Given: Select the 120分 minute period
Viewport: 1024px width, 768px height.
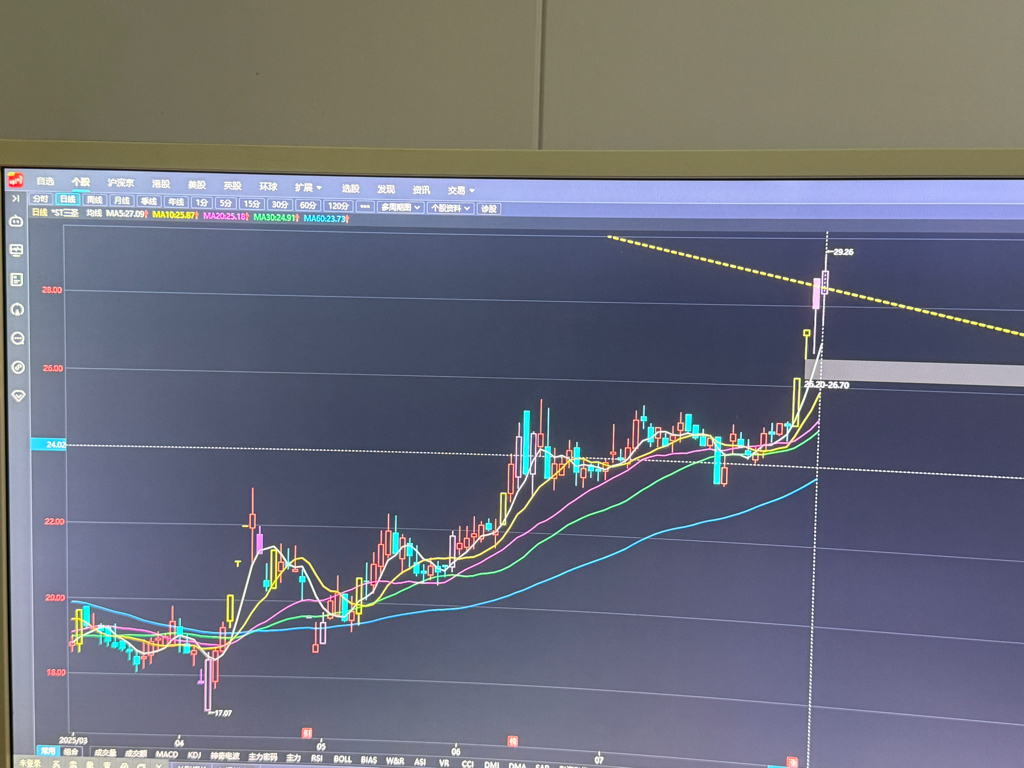Looking at the screenshot, I should (x=338, y=206).
